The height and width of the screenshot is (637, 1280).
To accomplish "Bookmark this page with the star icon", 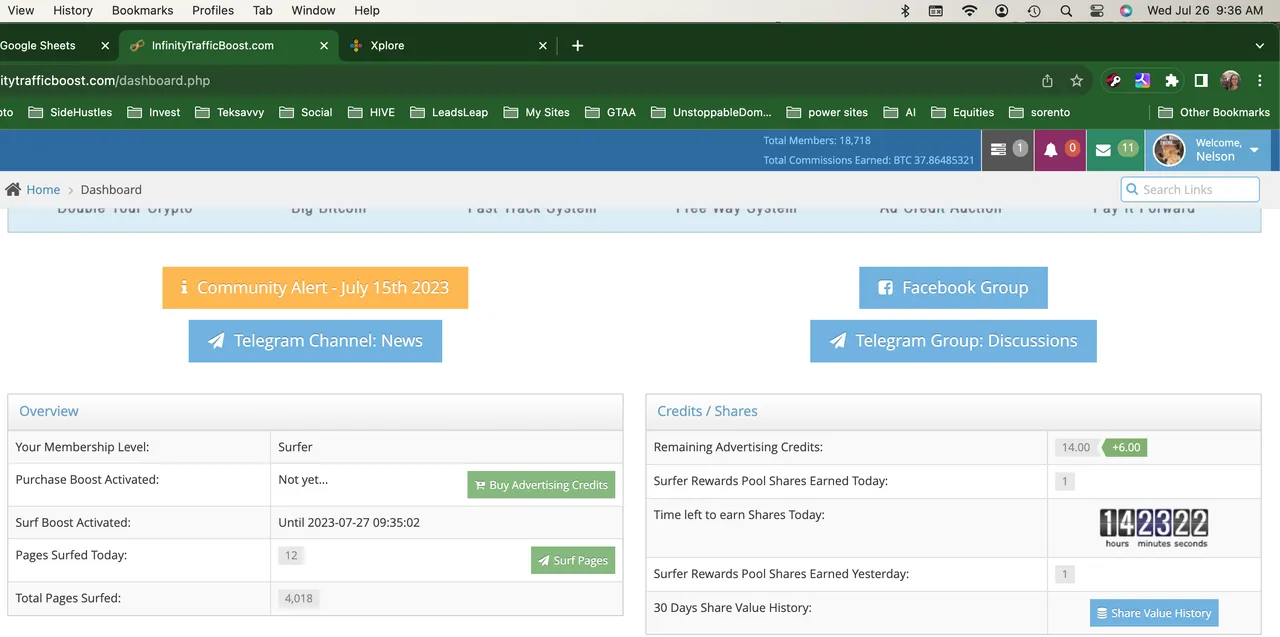I will point(1077,80).
